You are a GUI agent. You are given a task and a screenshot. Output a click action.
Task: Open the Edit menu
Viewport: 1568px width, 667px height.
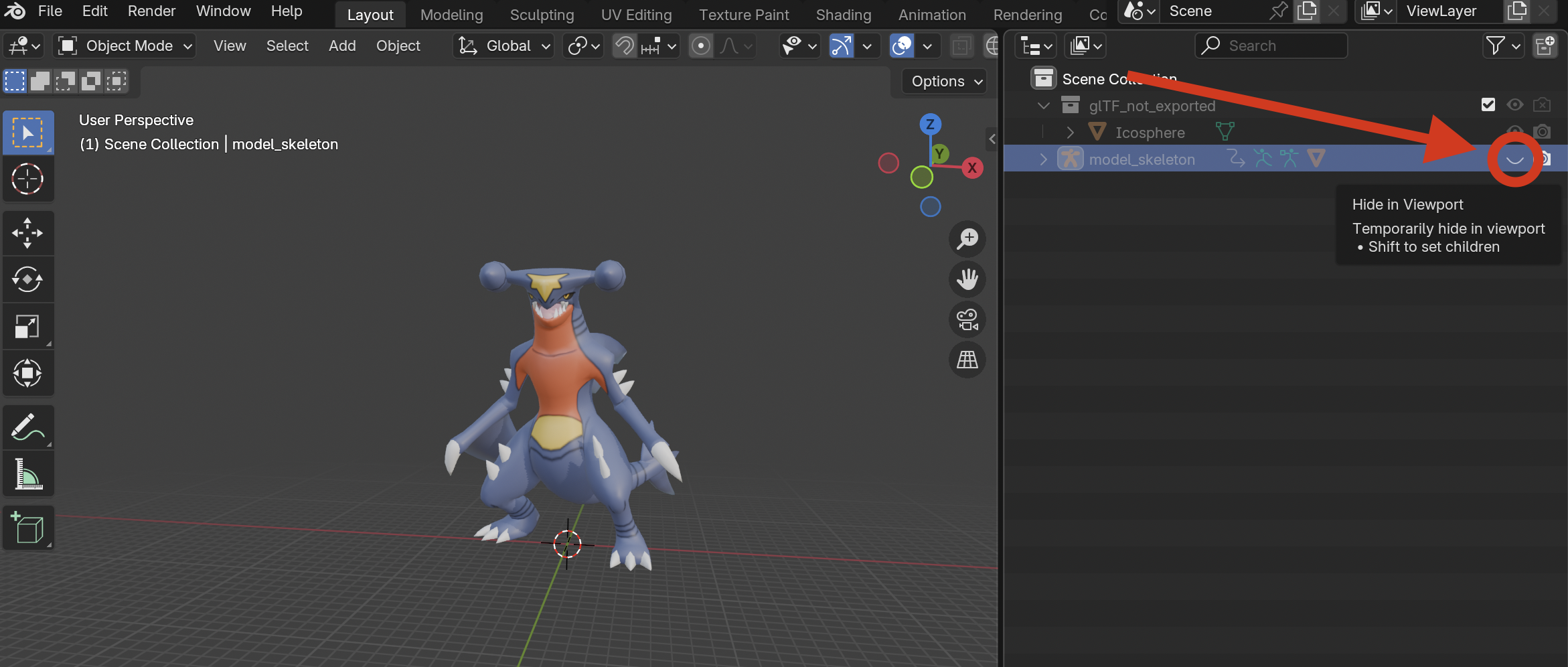click(94, 11)
